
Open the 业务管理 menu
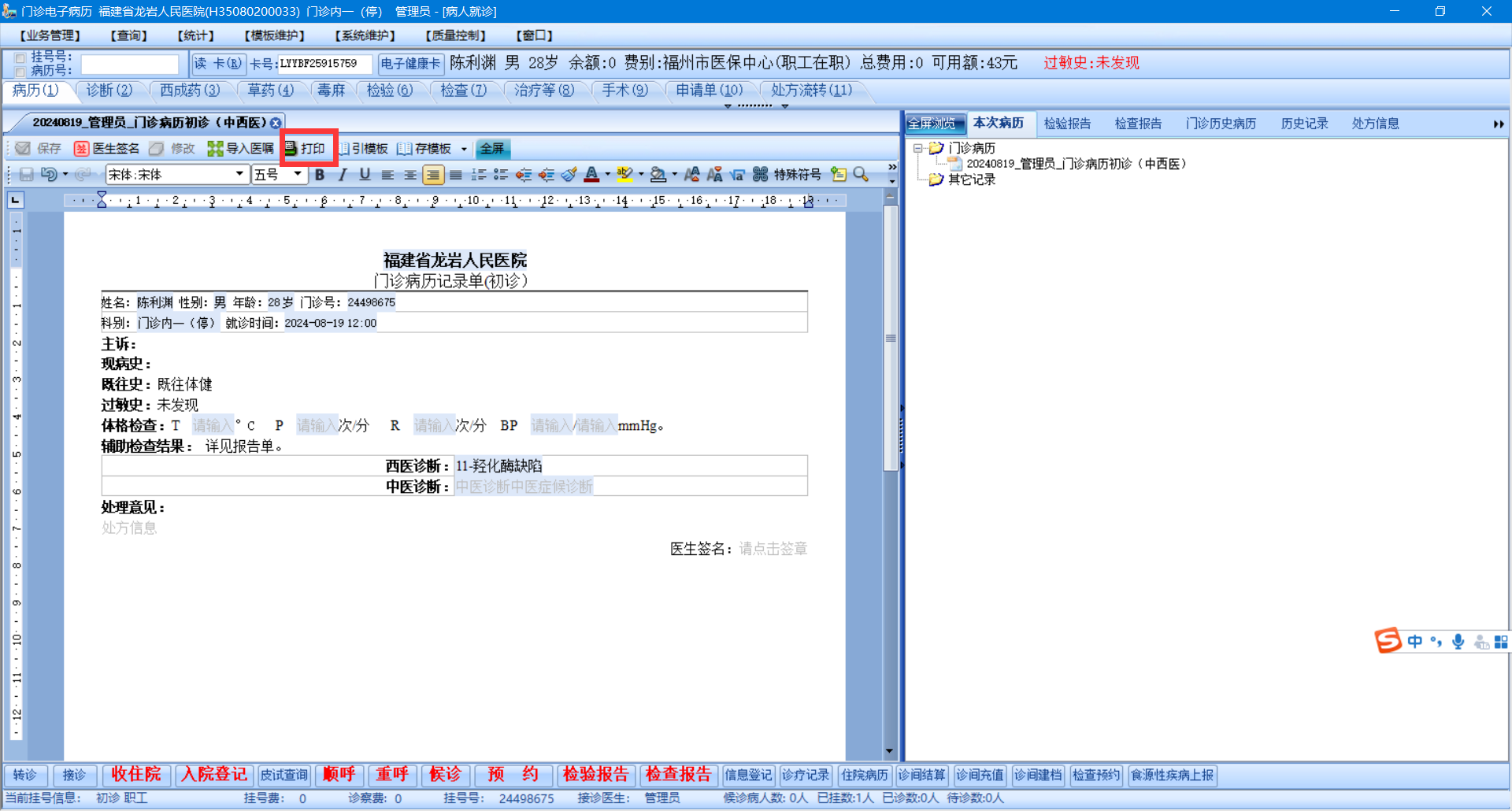pos(50,35)
